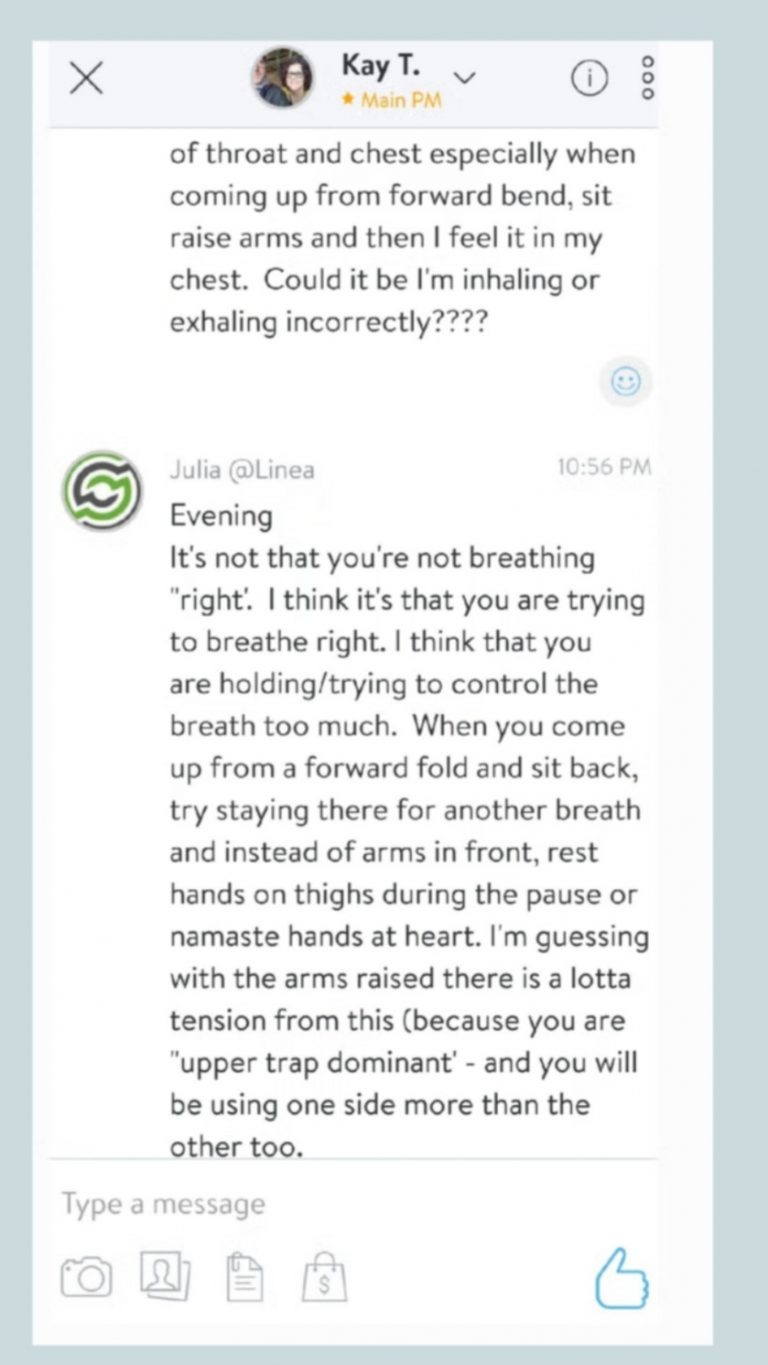Expand the chevron next to Kay T.

point(465,76)
